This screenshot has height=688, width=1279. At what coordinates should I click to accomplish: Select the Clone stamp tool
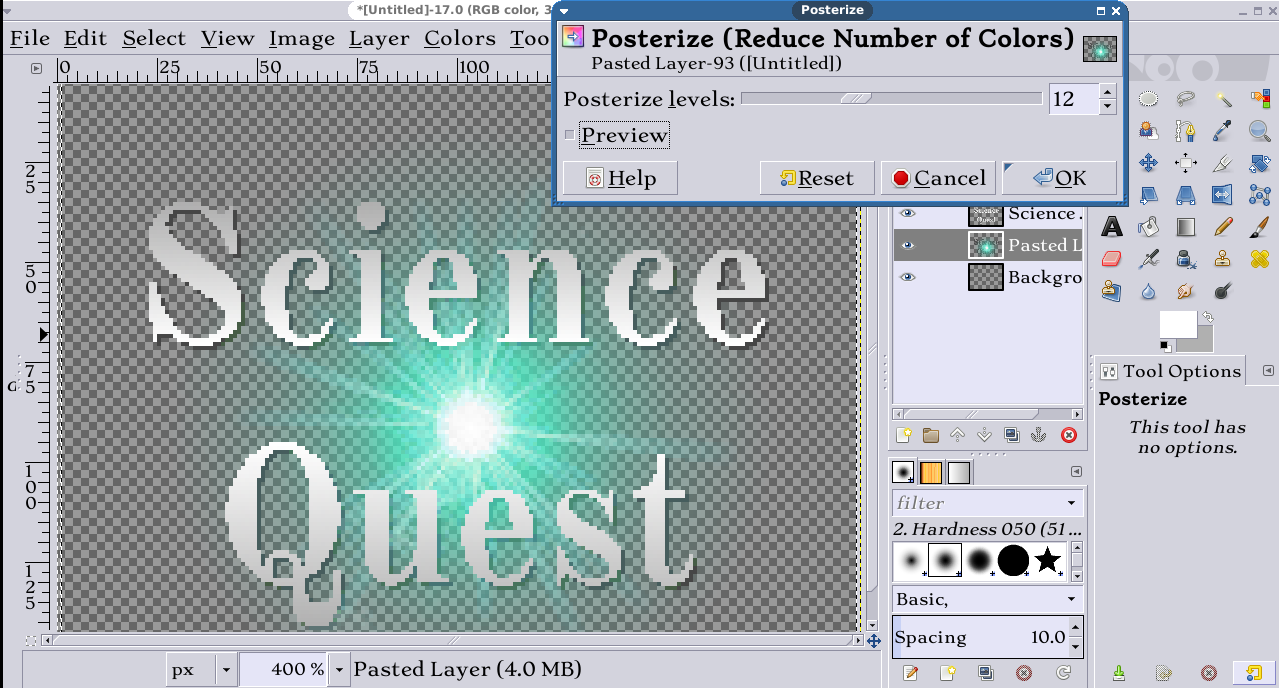[1222, 258]
